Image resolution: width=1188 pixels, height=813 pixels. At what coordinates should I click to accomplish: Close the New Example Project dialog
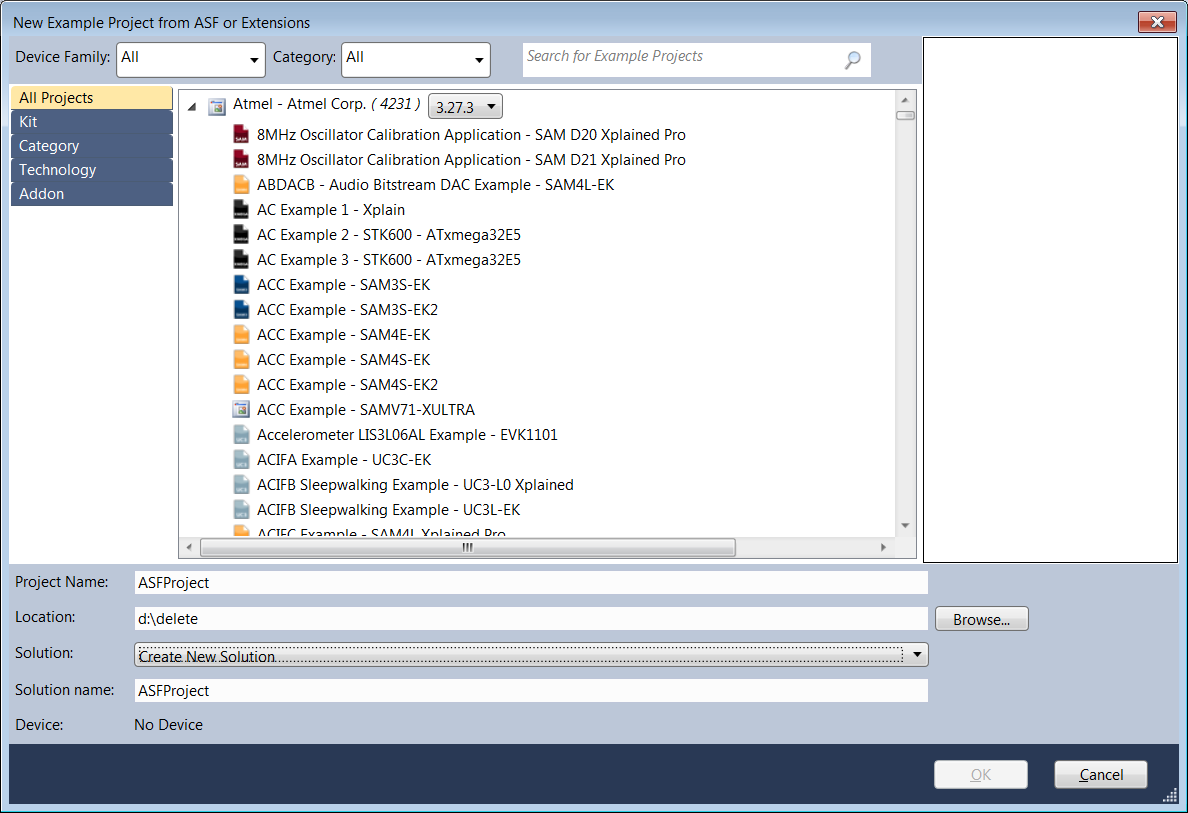(x=1158, y=22)
